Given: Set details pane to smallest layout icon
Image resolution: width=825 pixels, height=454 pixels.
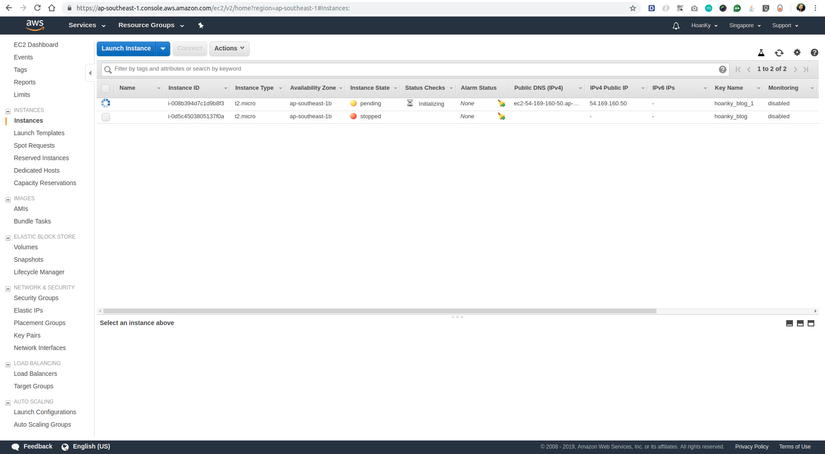Looking at the screenshot, I should click(x=789, y=324).
